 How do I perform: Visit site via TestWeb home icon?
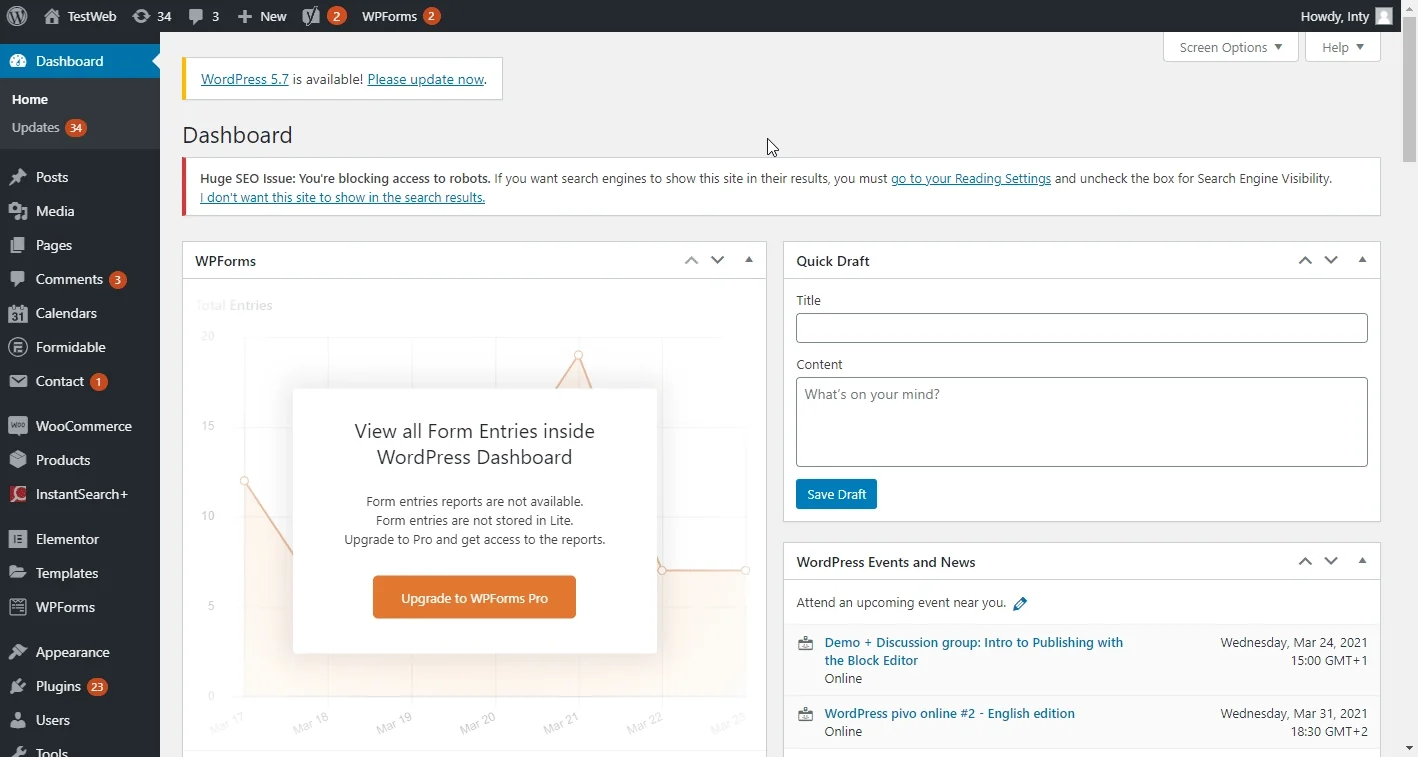52,16
